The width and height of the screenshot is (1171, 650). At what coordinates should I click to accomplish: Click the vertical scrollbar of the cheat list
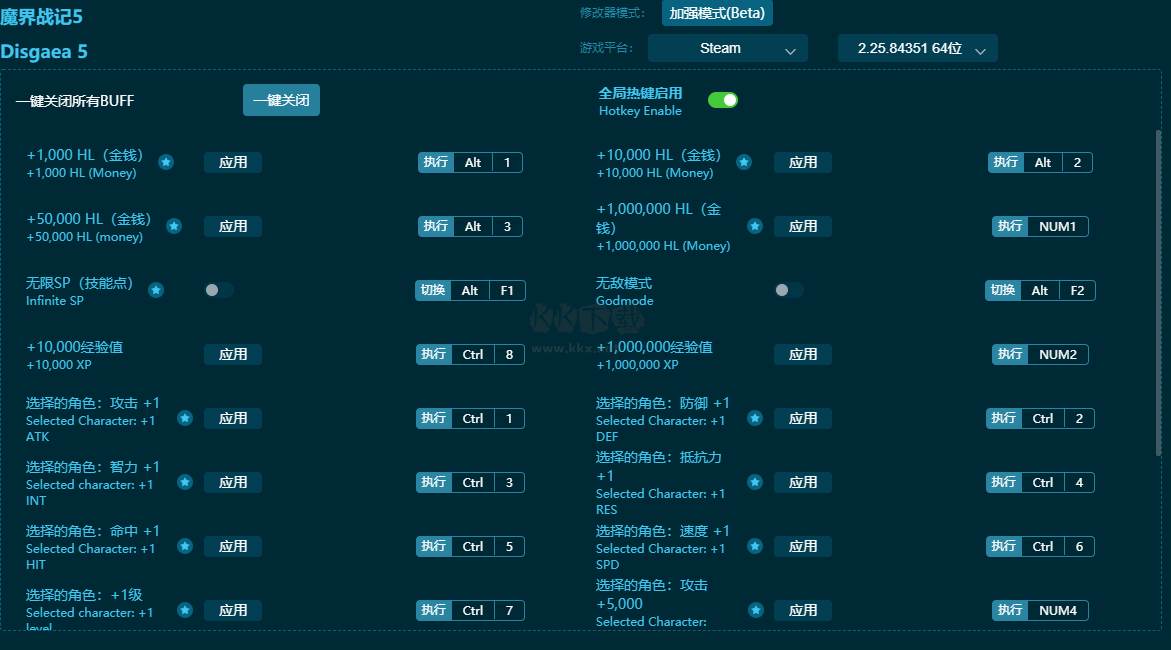click(x=1158, y=293)
